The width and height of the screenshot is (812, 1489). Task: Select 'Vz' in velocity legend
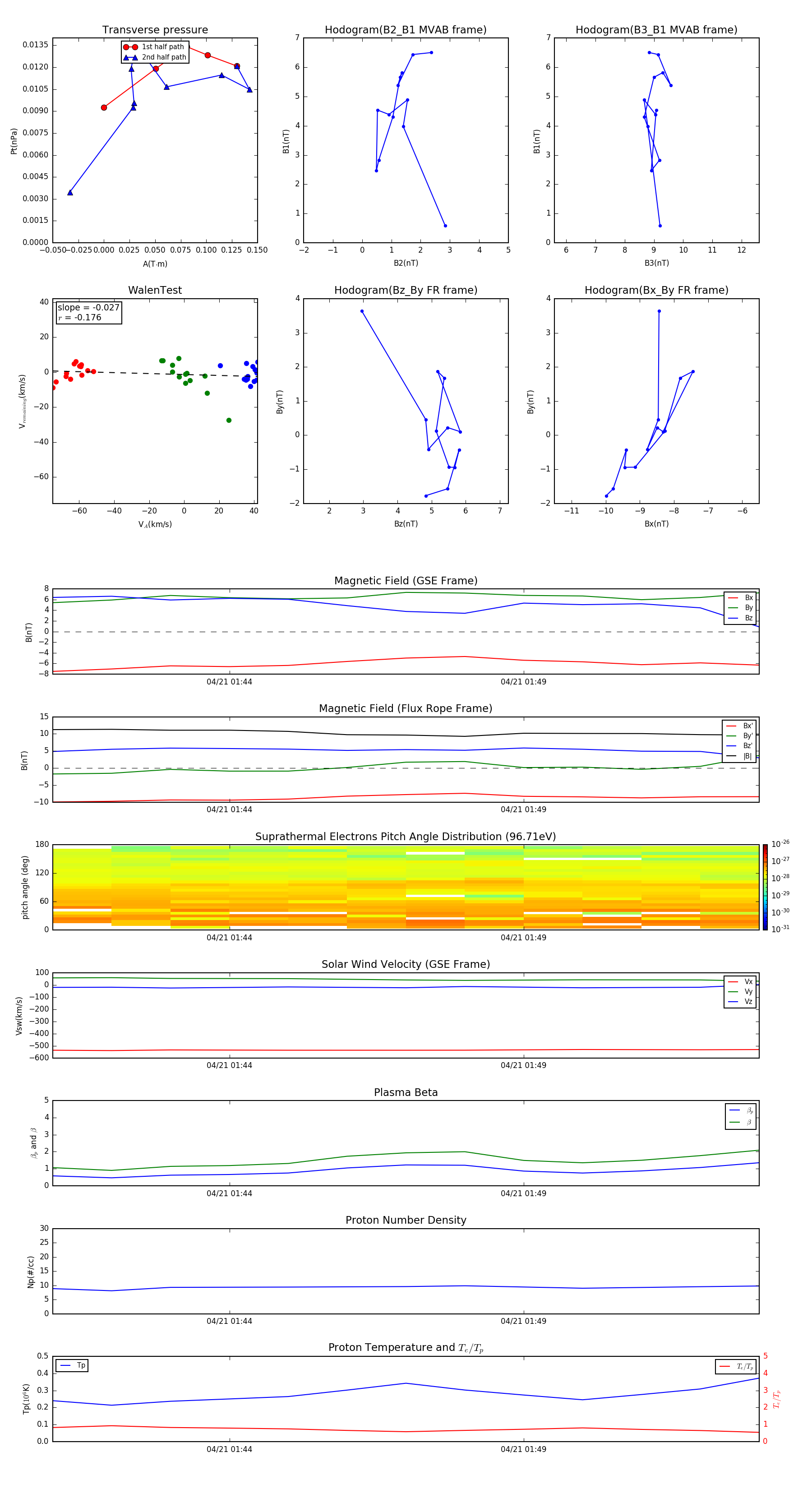(x=740, y=1002)
